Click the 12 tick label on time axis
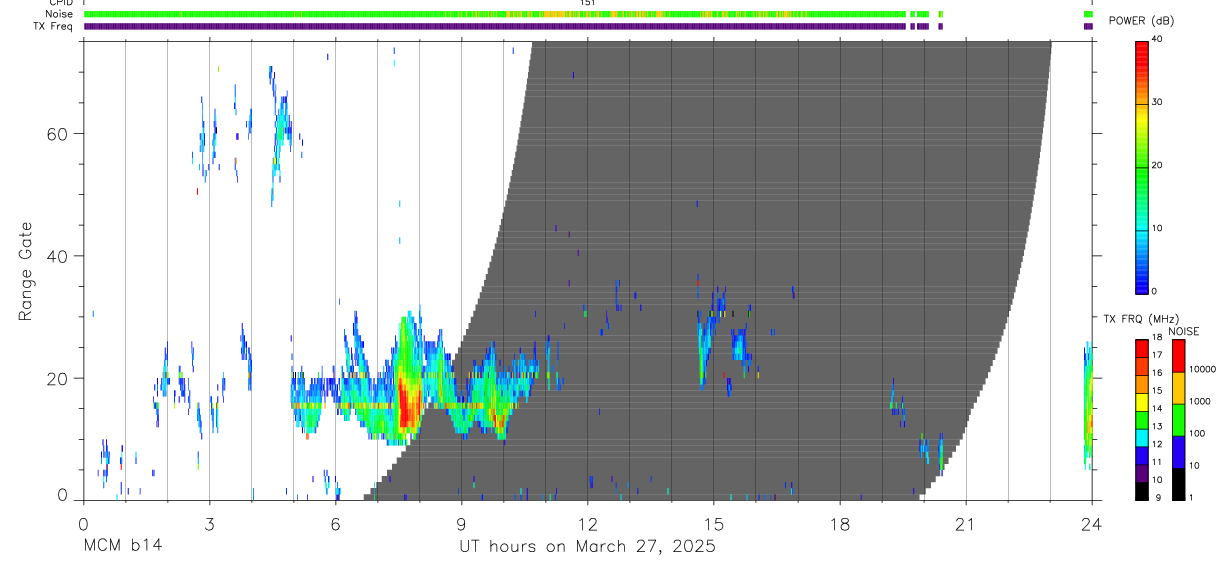Viewport: 1228px width, 567px height. tap(587, 524)
